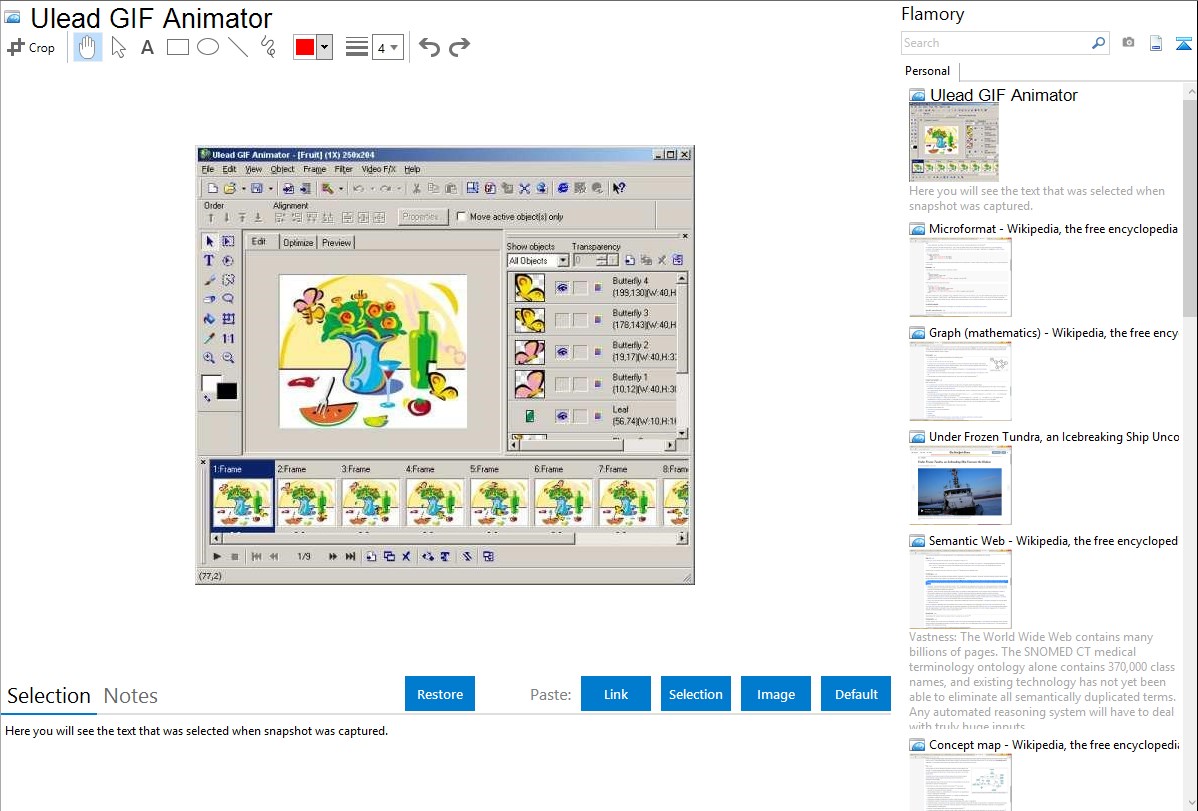This screenshot has height=811, width=1198.
Task: Click the paint bucket fill tool in GIF Animator
Action: (209, 319)
